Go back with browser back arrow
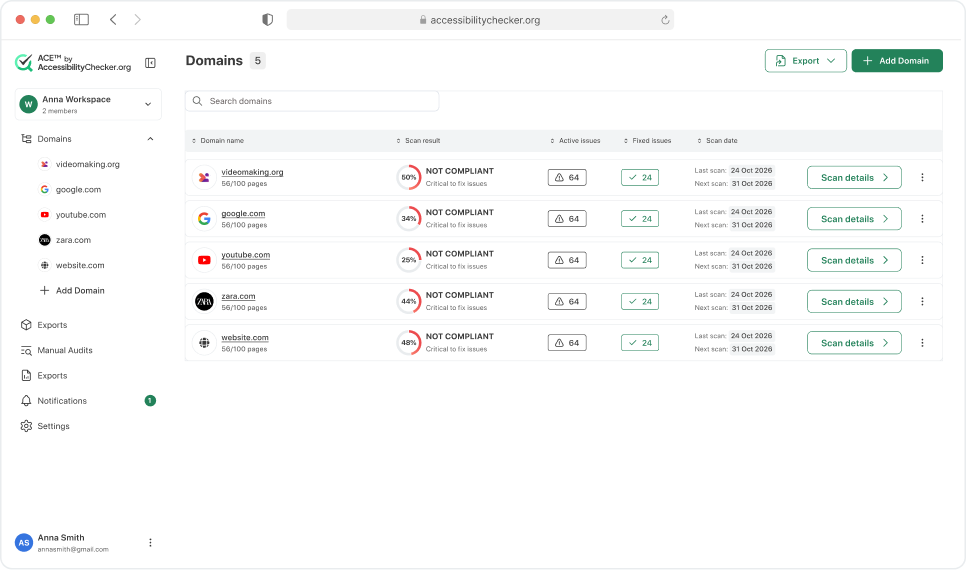 (x=113, y=20)
